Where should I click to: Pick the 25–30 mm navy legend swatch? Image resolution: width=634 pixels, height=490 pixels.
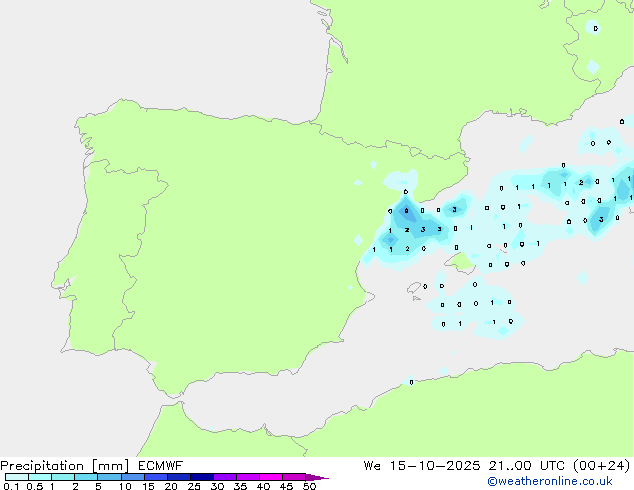coord(202,477)
